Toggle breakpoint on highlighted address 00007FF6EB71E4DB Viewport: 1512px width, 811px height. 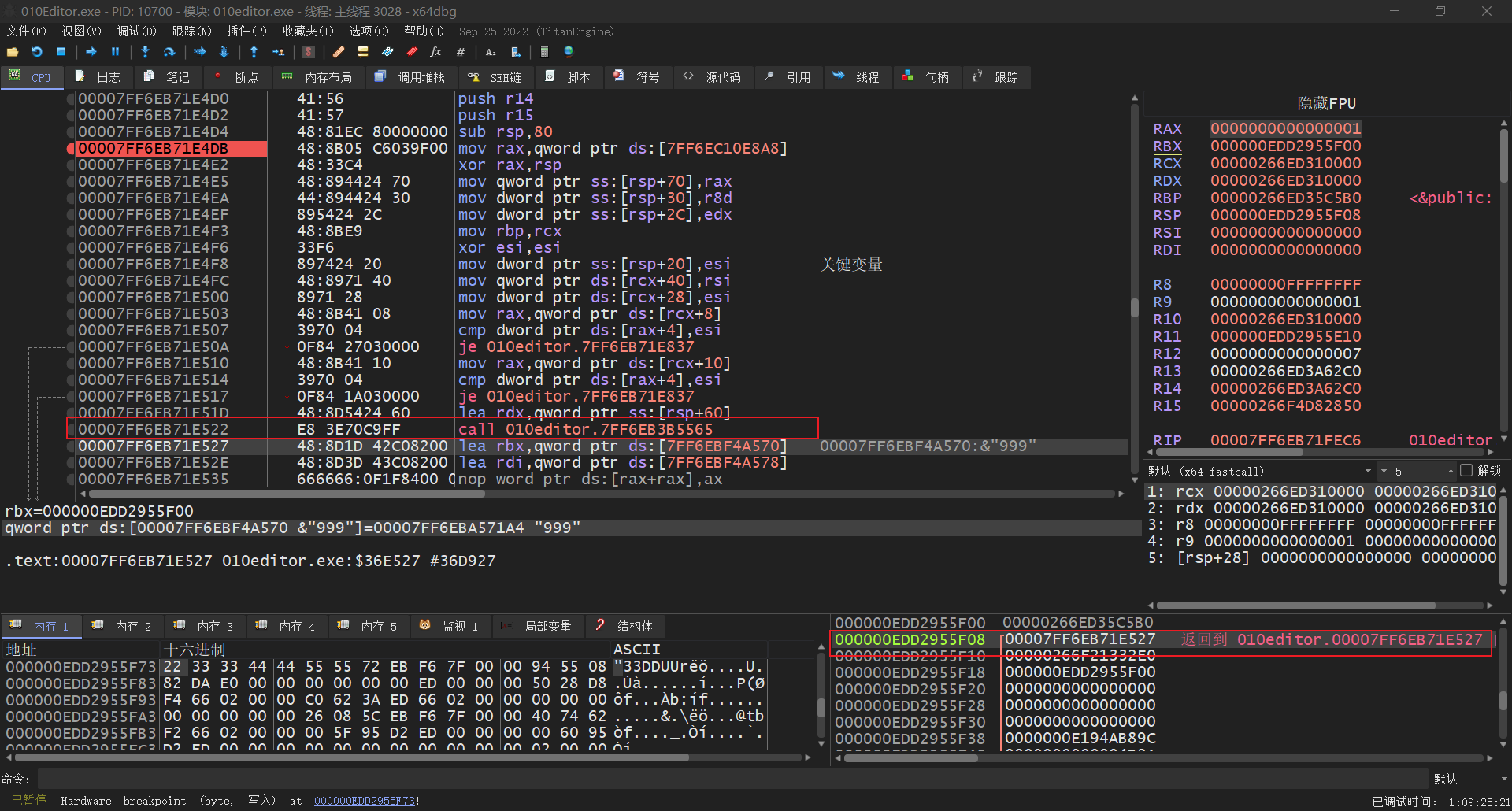click(x=71, y=149)
